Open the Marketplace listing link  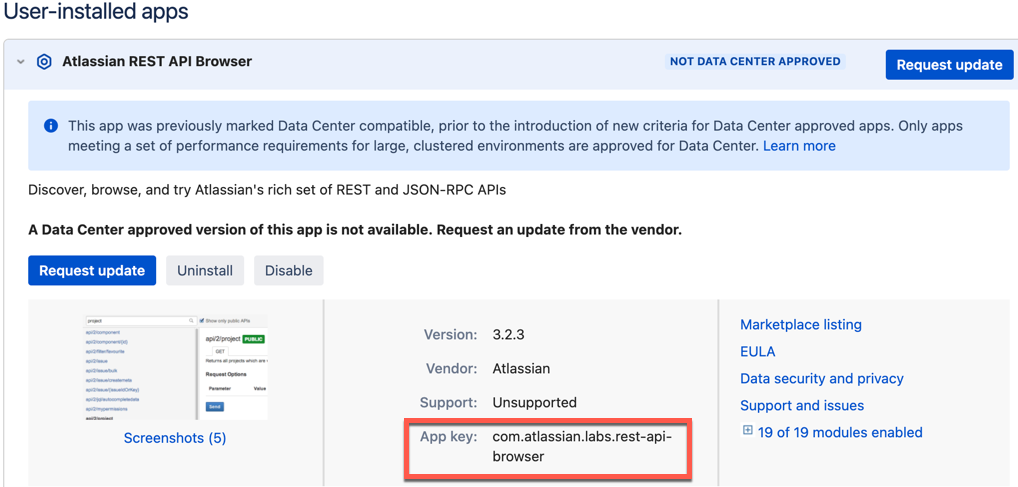tap(801, 324)
